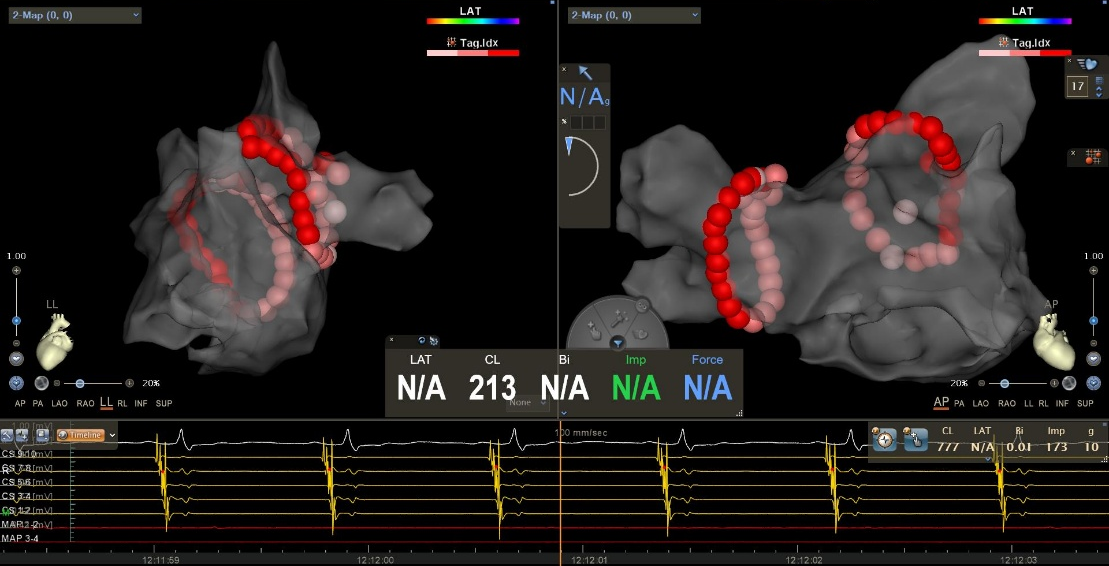Viewport: 1109px width, 566px height.
Task: Click the pointer-hand icon beside CL 777
Action: coord(915,439)
